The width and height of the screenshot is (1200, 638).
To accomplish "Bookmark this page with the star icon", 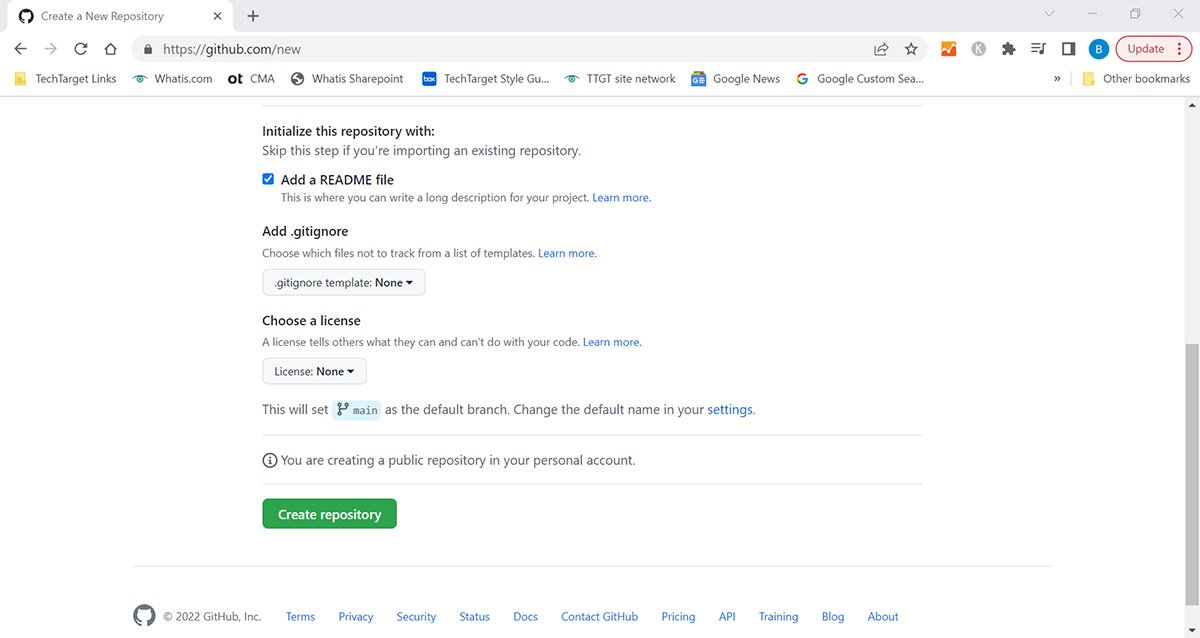I will coord(911,48).
